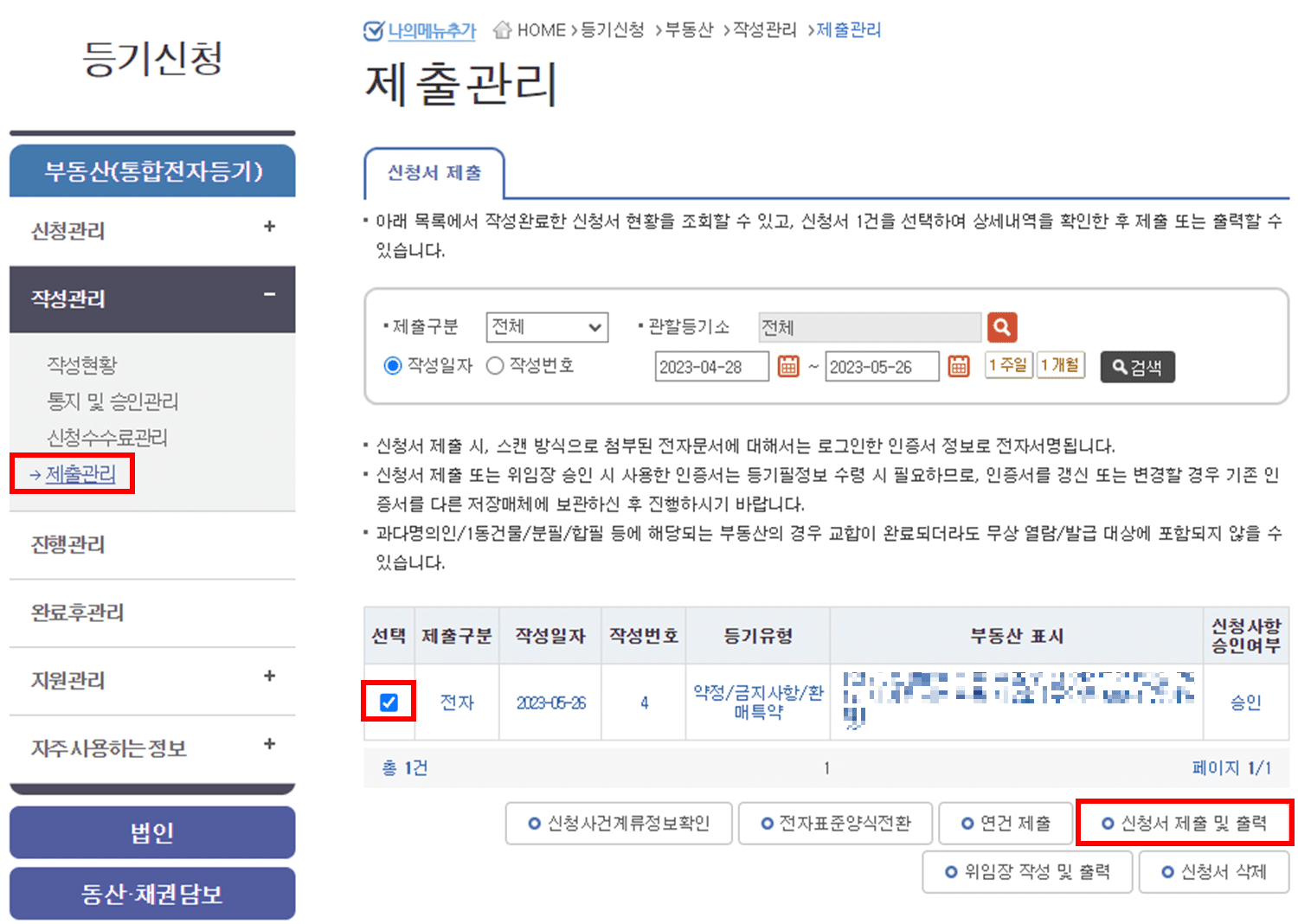Click the 1개월 range button

(x=1061, y=365)
